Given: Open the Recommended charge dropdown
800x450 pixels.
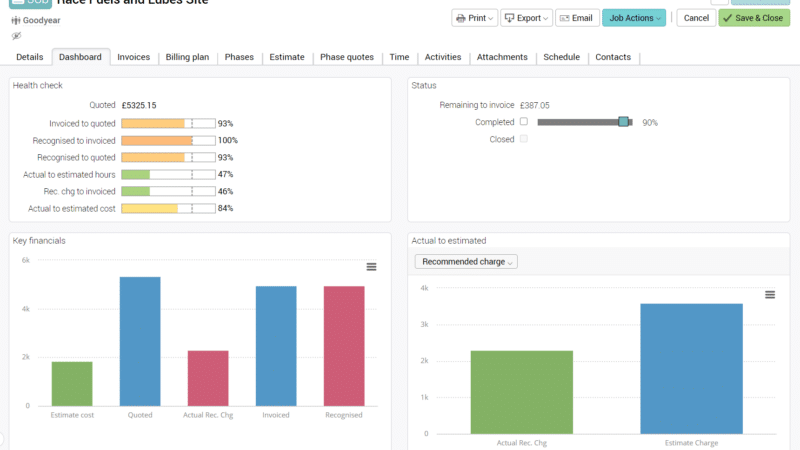Looking at the screenshot, I should [466, 262].
